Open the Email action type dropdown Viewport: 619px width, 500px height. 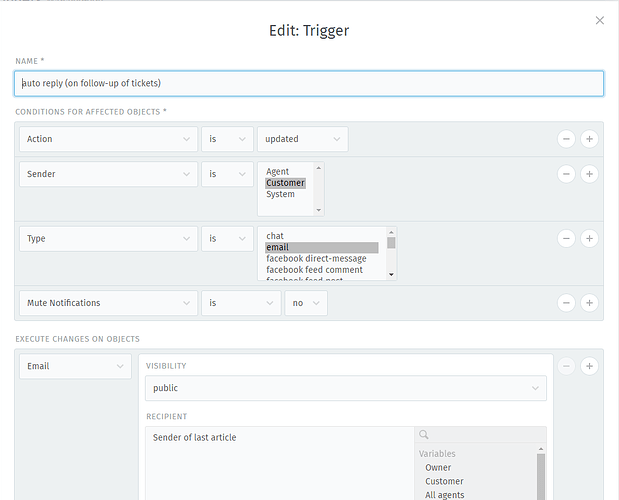[x=75, y=366]
